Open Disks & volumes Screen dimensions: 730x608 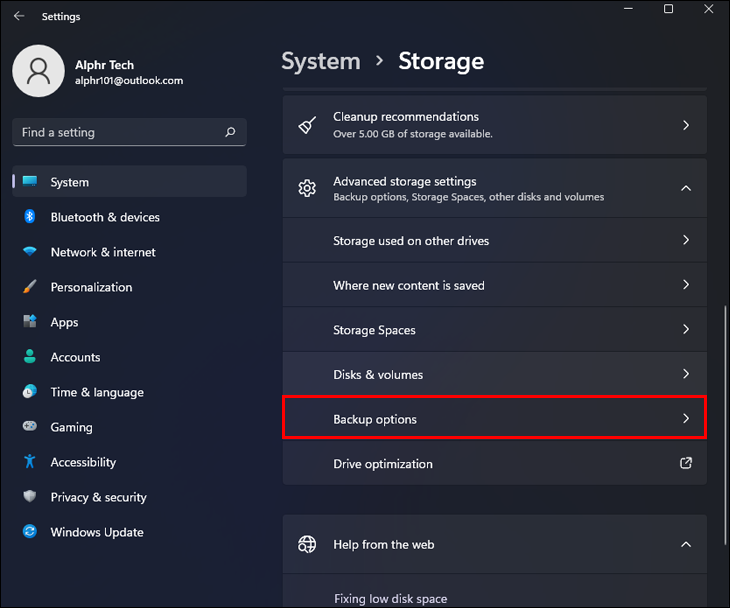[494, 374]
